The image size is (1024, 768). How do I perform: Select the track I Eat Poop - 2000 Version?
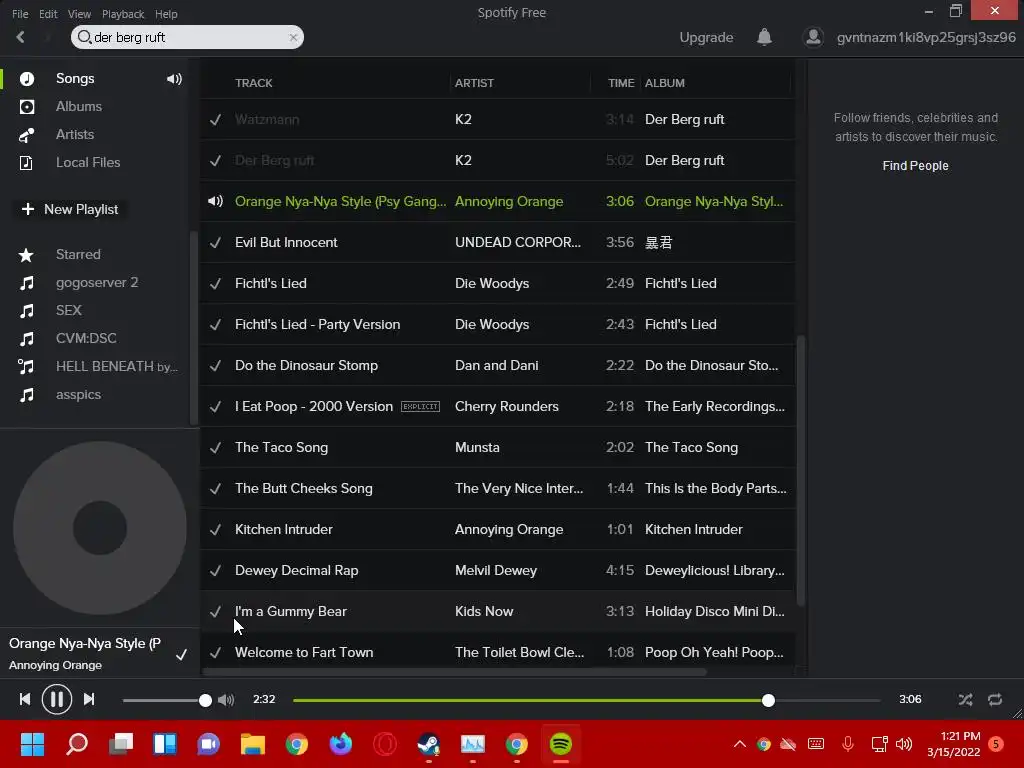pos(313,406)
